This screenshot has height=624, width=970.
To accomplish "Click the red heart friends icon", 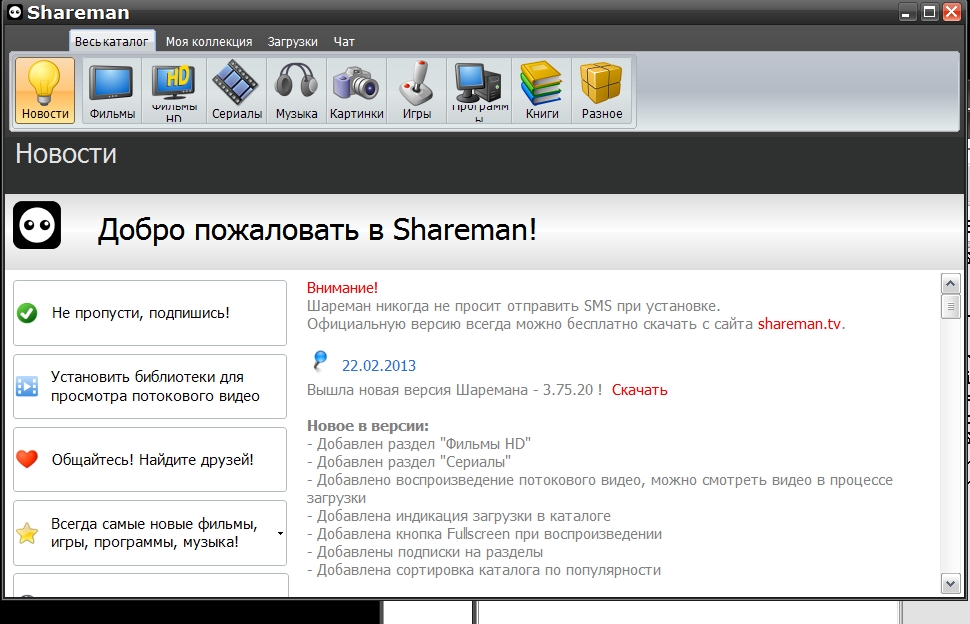I will (27, 459).
